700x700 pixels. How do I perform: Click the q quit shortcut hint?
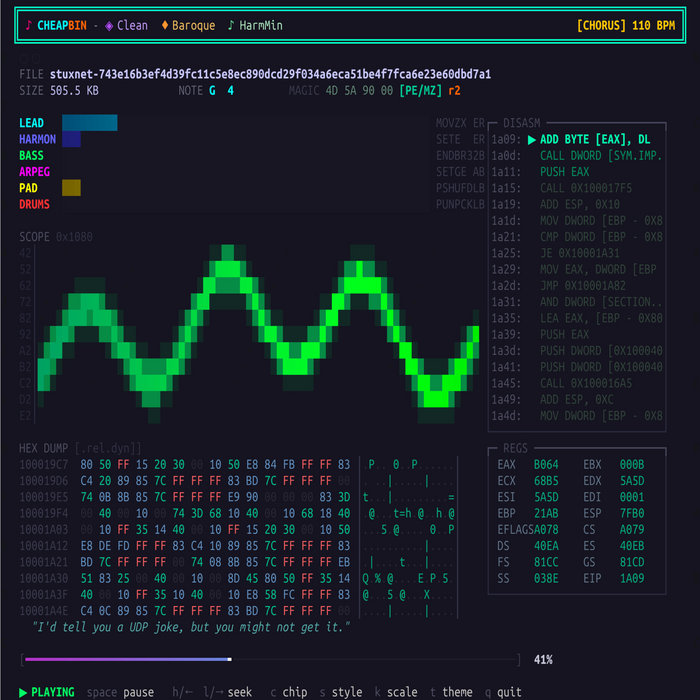503,692
